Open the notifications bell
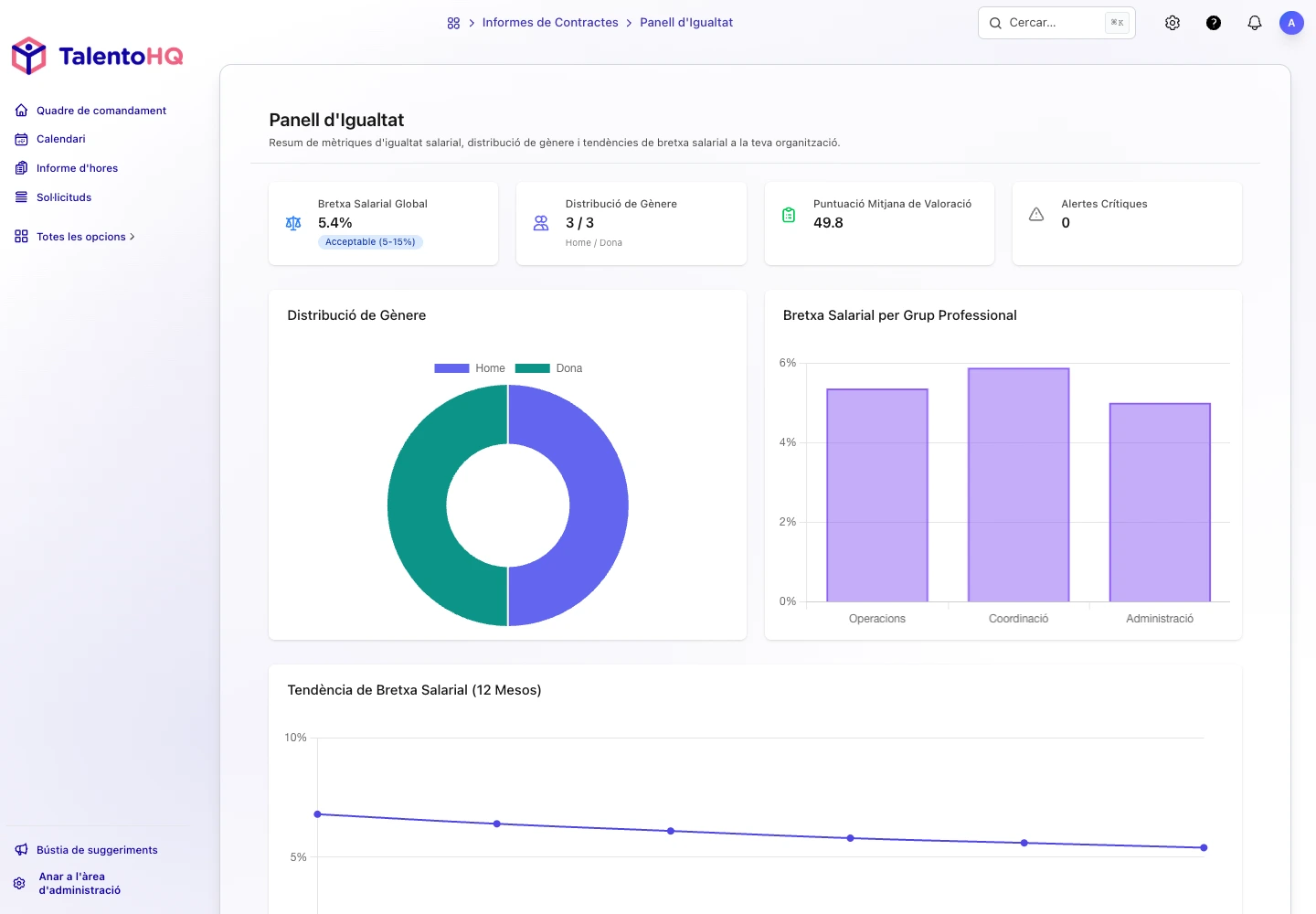Screen dimensions: 1316x914 1255,23
